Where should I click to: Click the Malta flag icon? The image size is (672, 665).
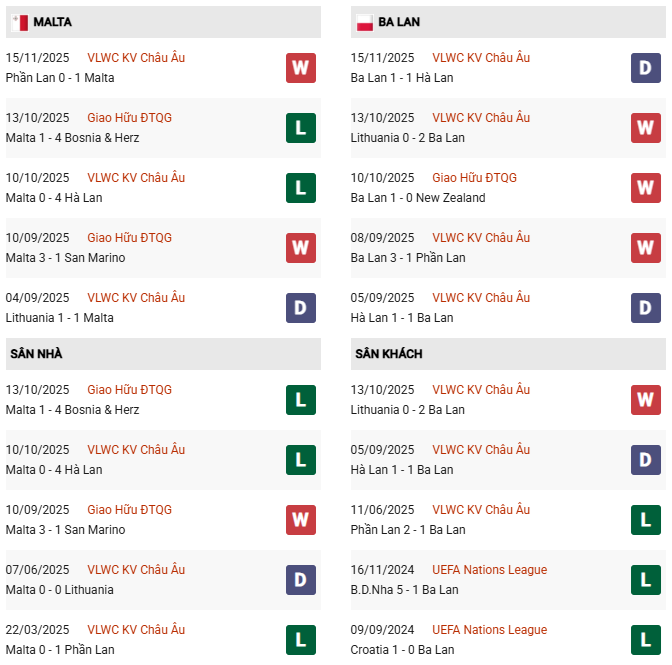tap(19, 22)
